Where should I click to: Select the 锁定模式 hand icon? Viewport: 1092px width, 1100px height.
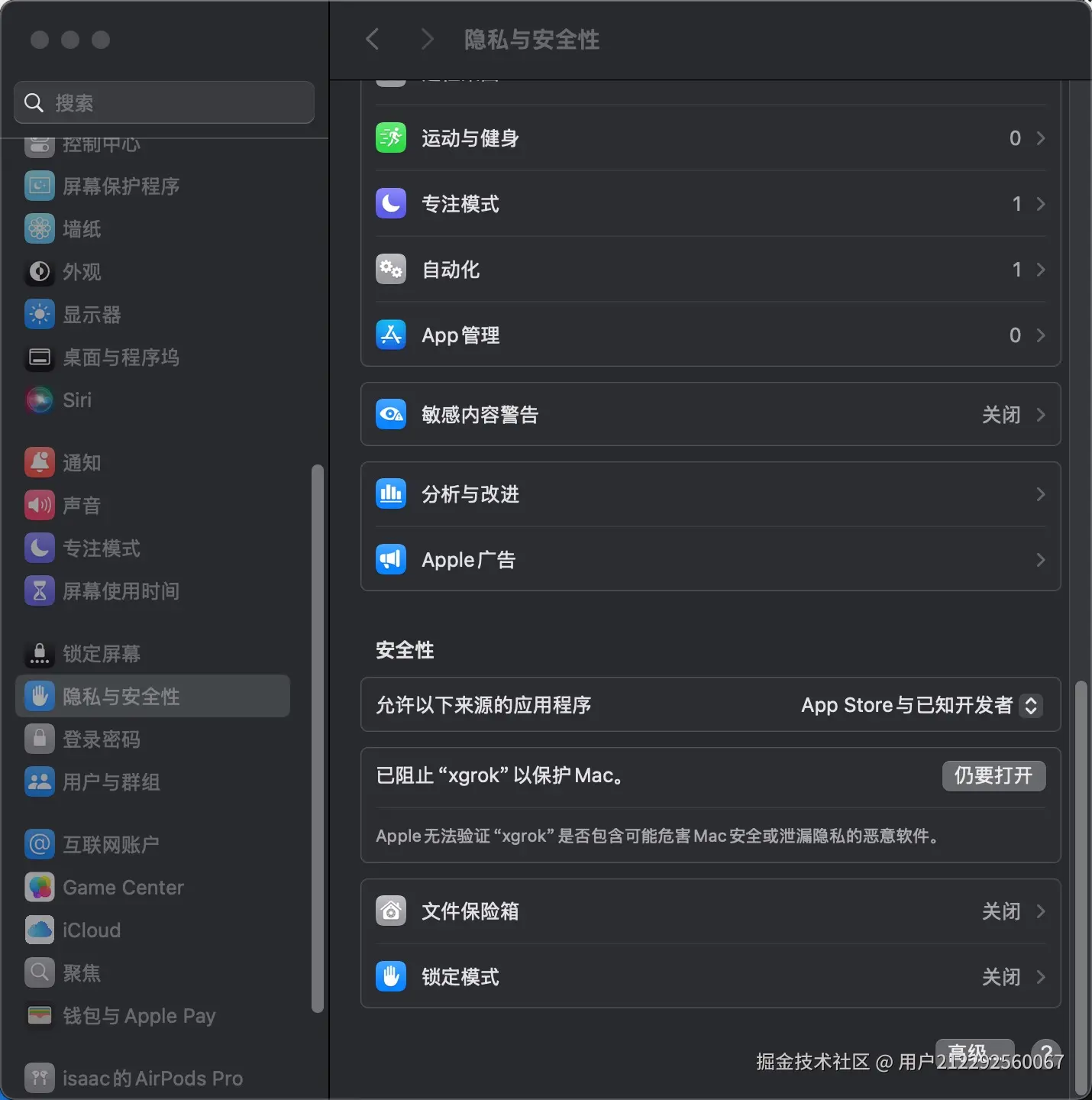point(391,976)
